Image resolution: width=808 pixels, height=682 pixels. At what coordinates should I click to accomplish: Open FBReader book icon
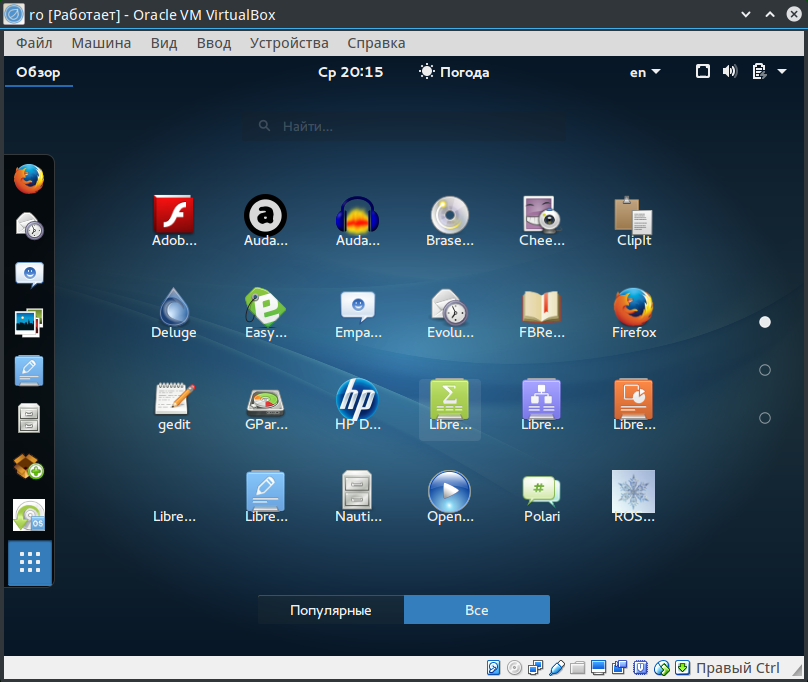[x=542, y=313]
